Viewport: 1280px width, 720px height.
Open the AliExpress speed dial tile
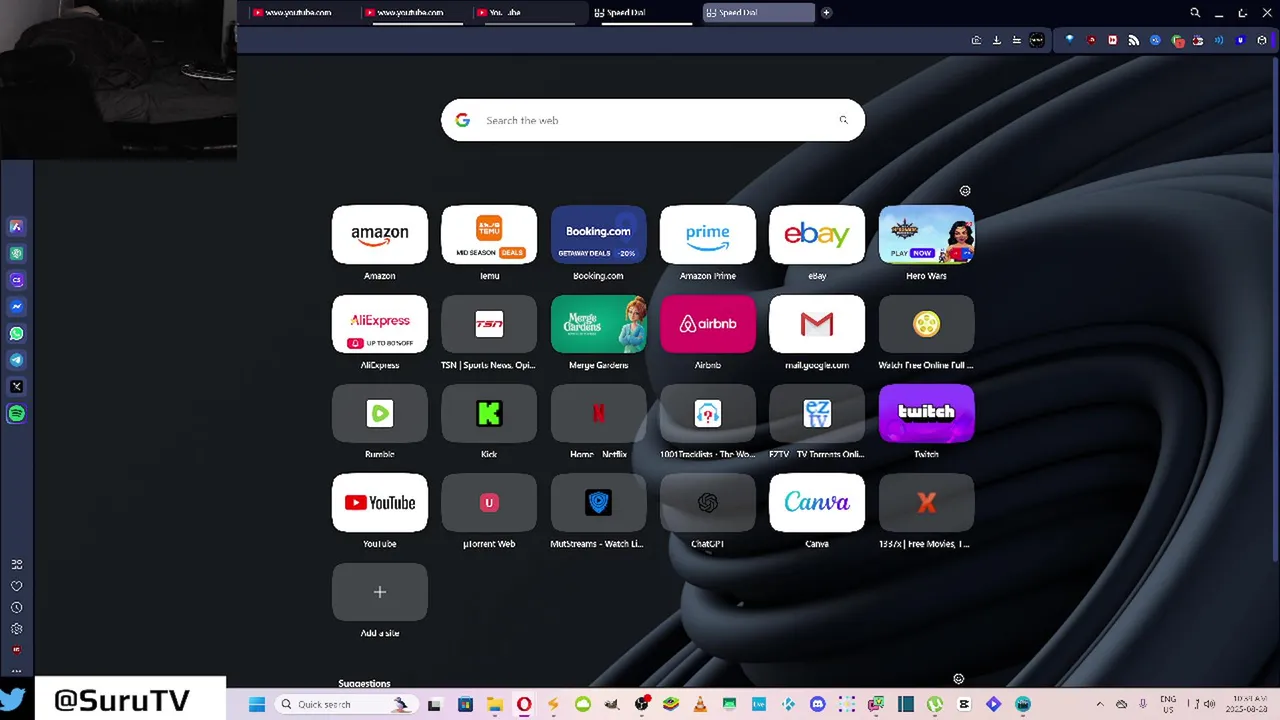pyautogui.click(x=380, y=324)
